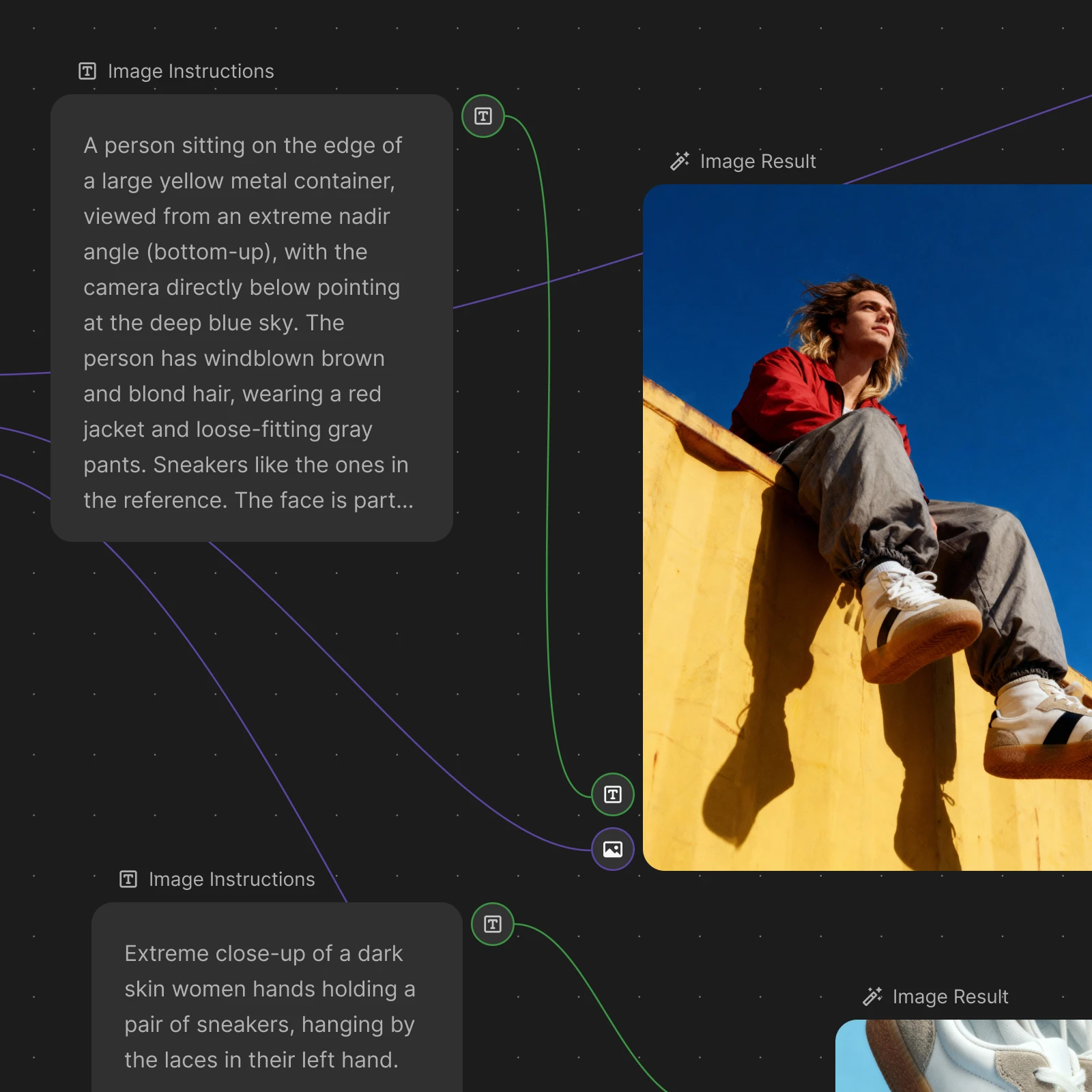Click the green T output port on the top prompt node
1092x1092 pixels.
(483, 116)
